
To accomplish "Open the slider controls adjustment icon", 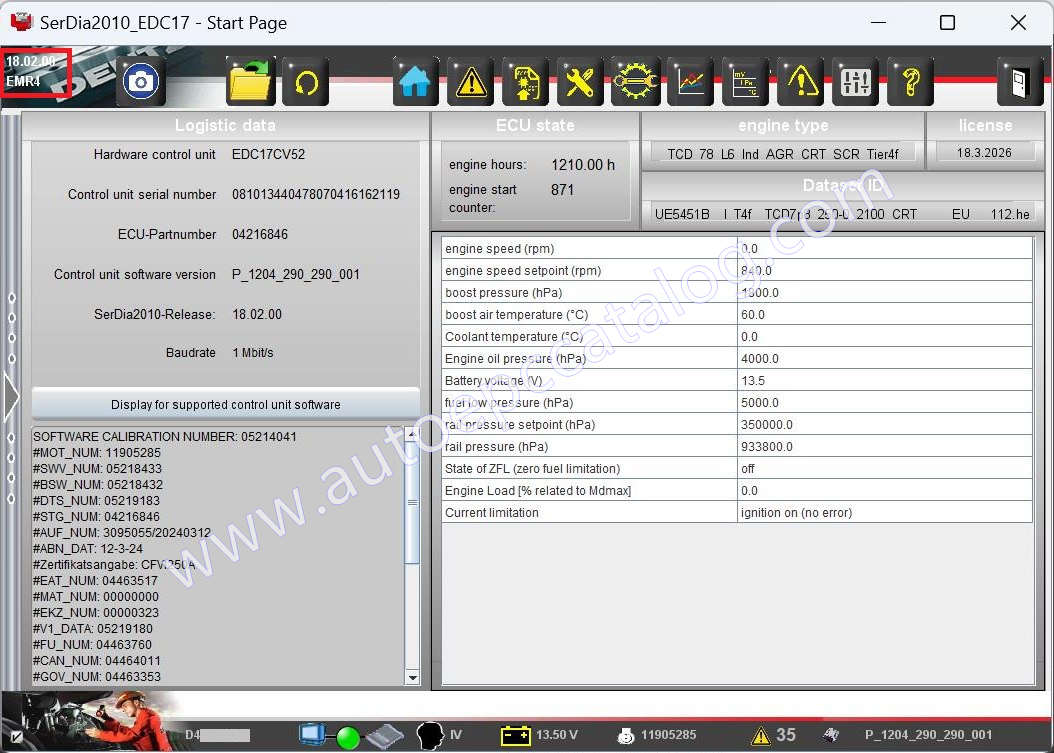I will pyautogui.click(x=855, y=82).
